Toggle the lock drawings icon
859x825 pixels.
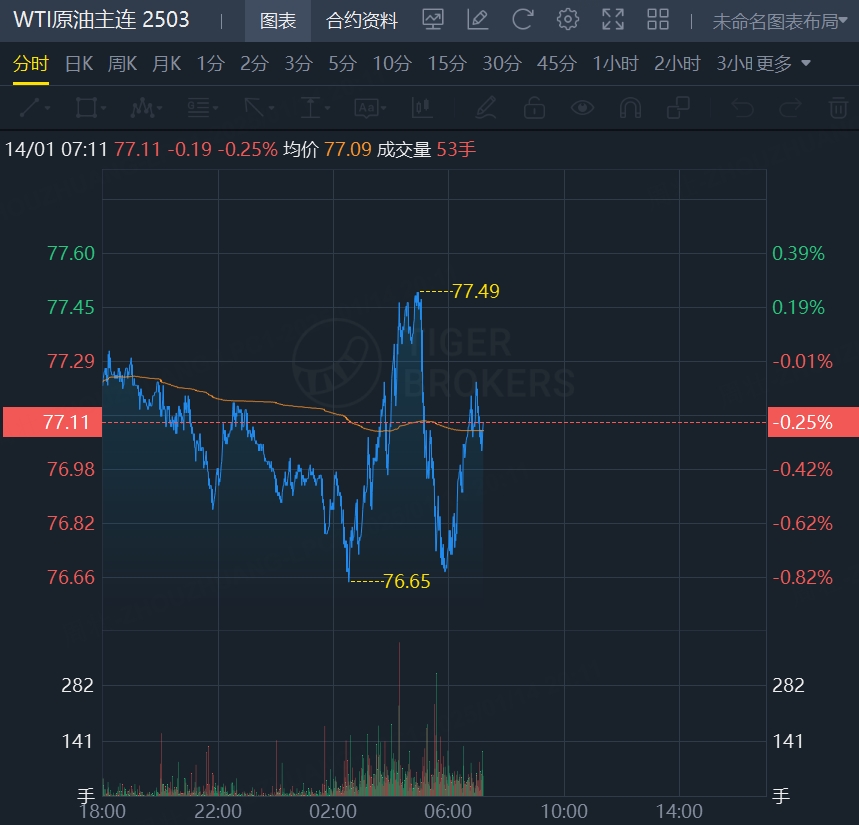(x=534, y=107)
